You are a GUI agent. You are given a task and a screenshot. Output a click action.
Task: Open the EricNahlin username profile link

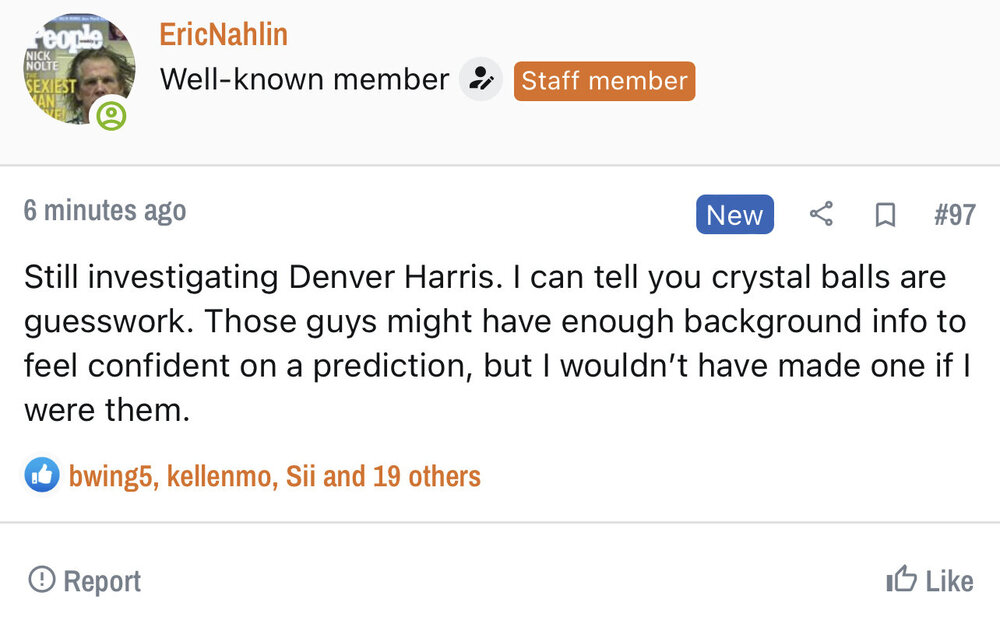[223, 35]
